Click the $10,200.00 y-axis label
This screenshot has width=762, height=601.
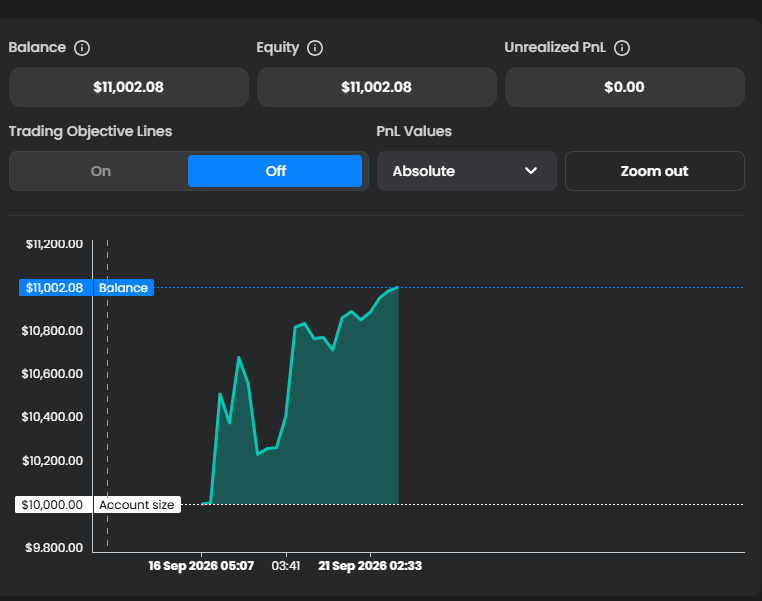point(52,461)
